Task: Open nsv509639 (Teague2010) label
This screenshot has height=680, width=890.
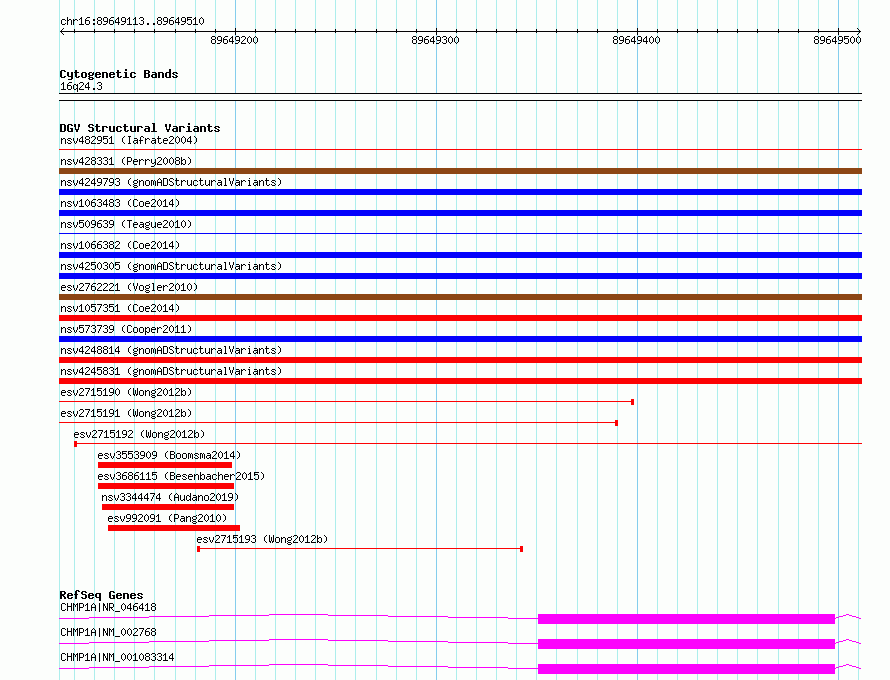Action: (x=126, y=224)
